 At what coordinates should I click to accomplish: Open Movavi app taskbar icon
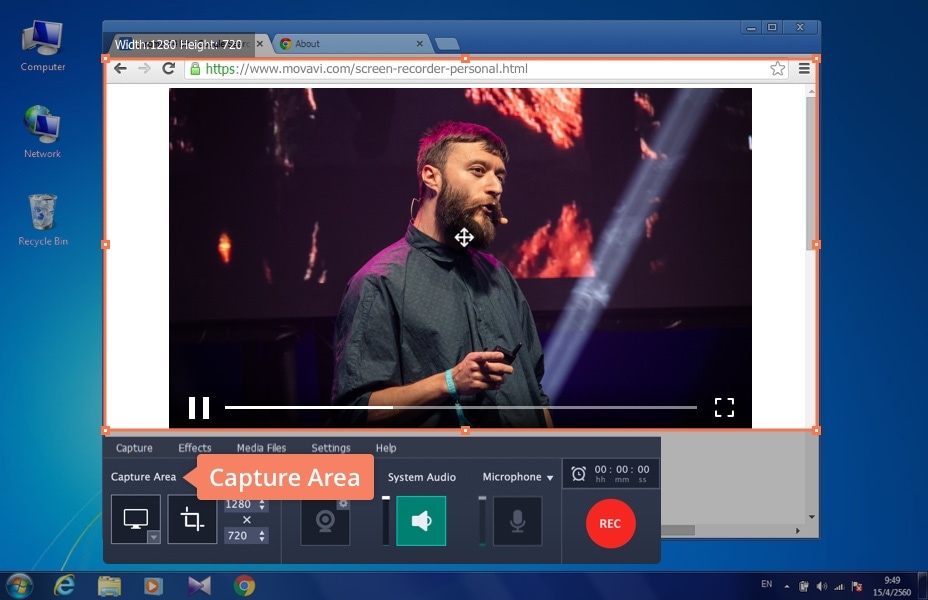click(199, 586)
